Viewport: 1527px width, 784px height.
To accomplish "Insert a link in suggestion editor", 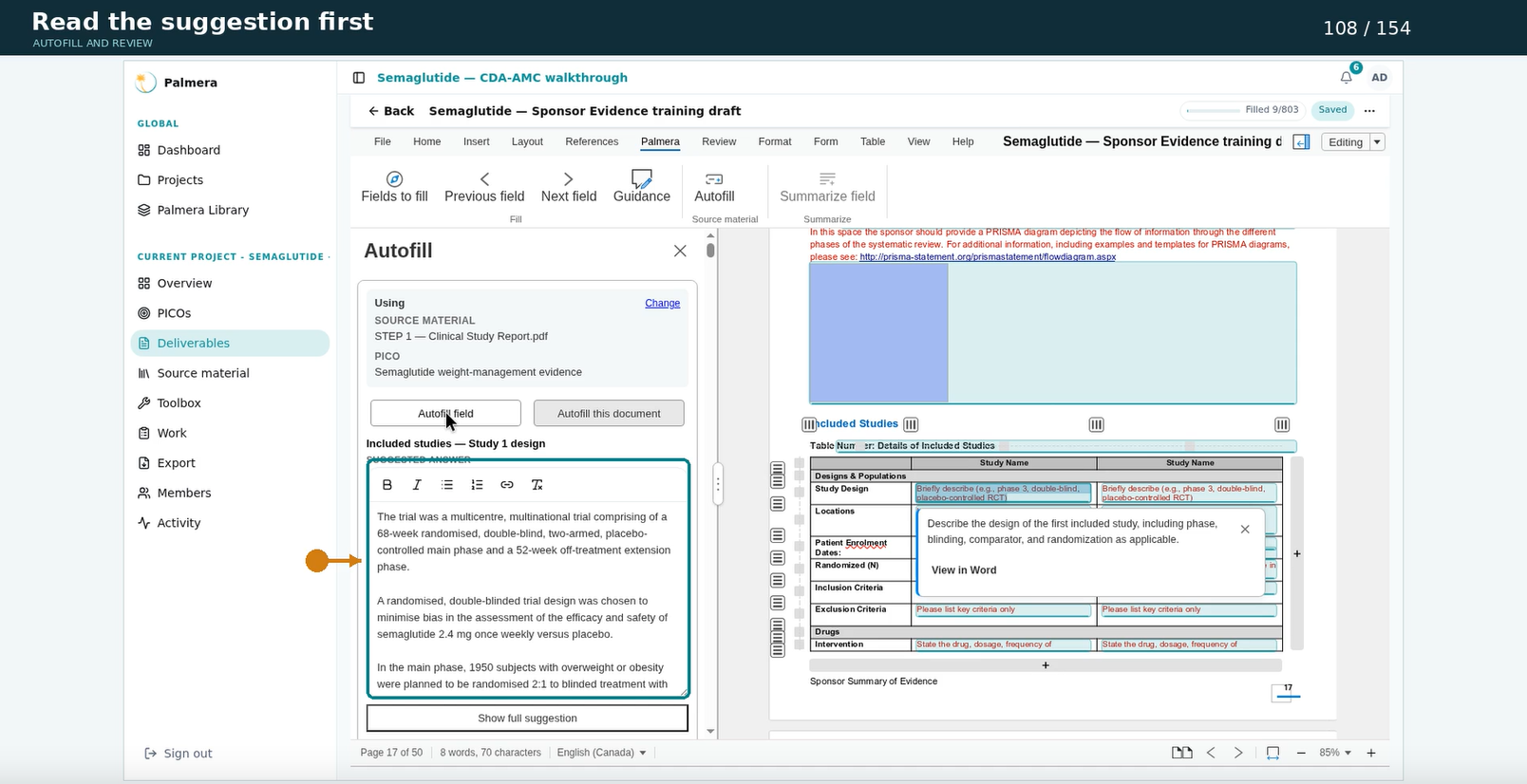I will pyautogui.click(x=507, y=485).
